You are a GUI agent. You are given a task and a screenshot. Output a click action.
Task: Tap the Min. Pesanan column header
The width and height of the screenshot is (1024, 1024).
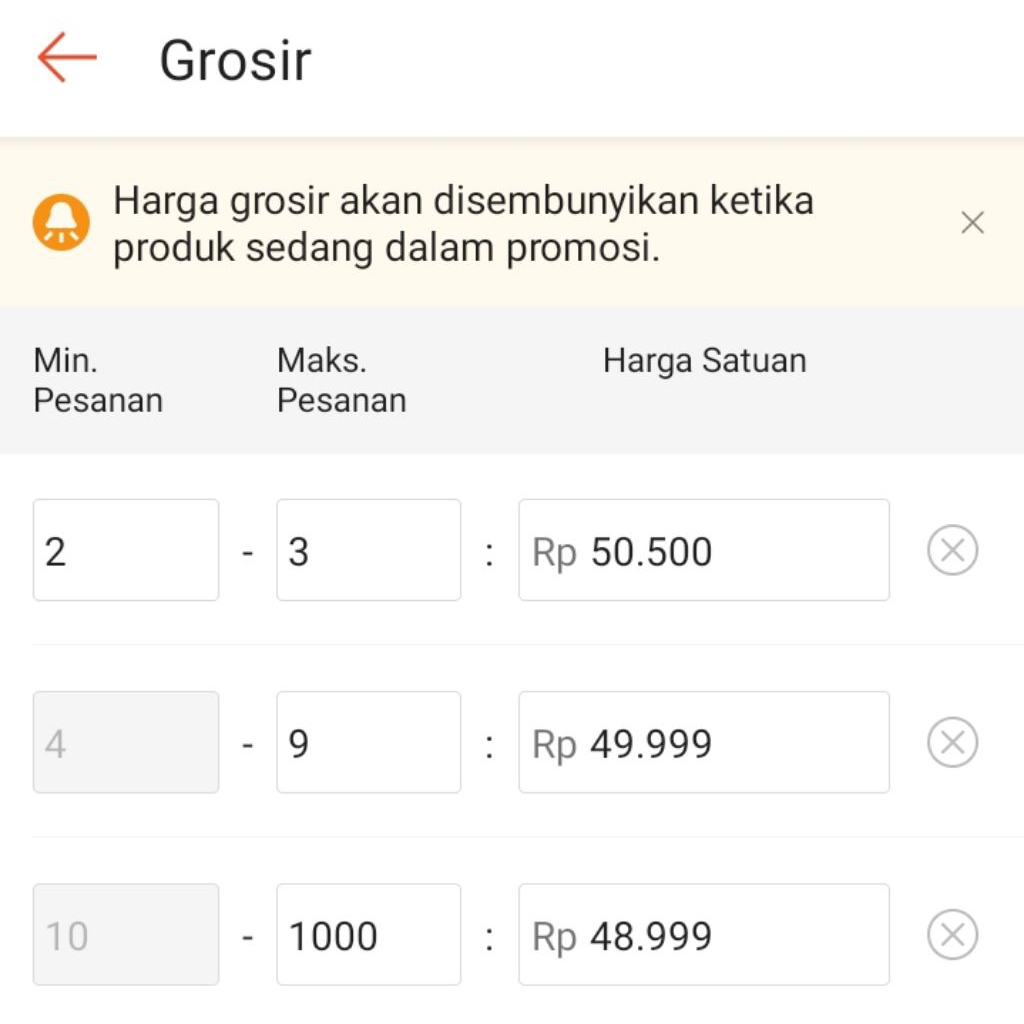98,380
